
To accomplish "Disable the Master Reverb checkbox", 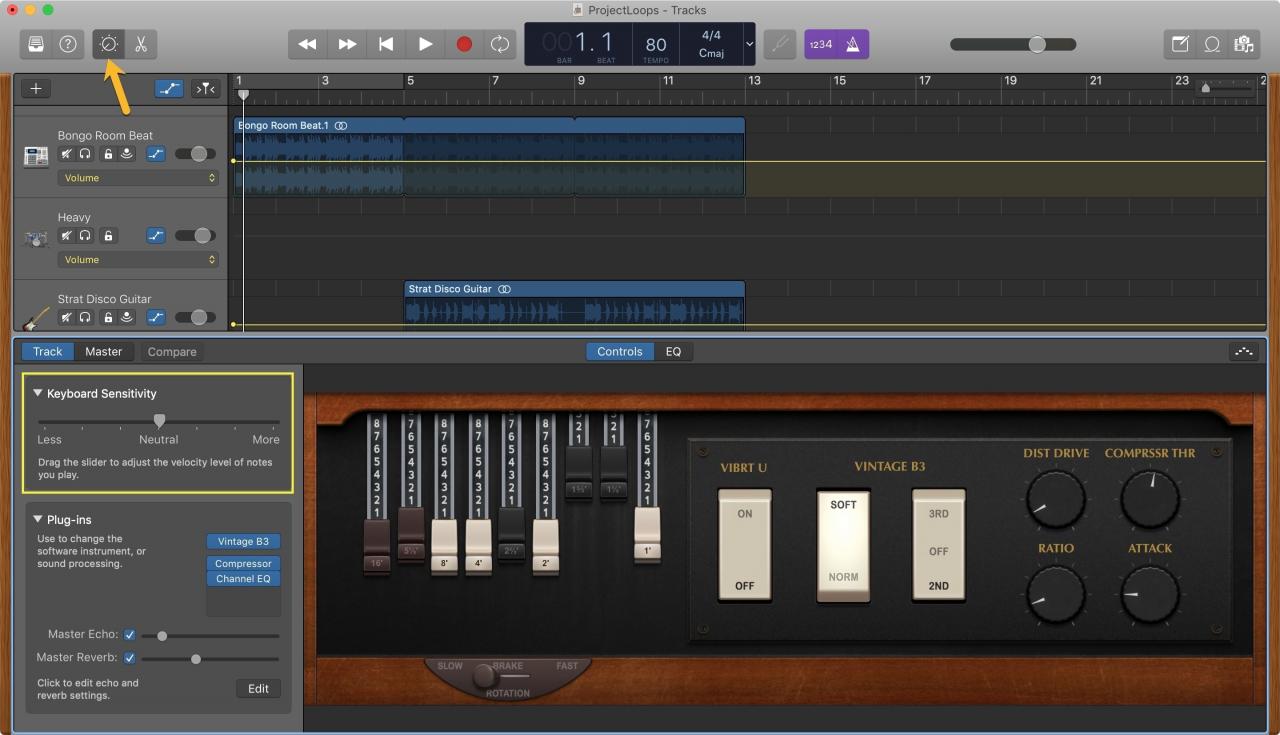I will pos(130,658).
